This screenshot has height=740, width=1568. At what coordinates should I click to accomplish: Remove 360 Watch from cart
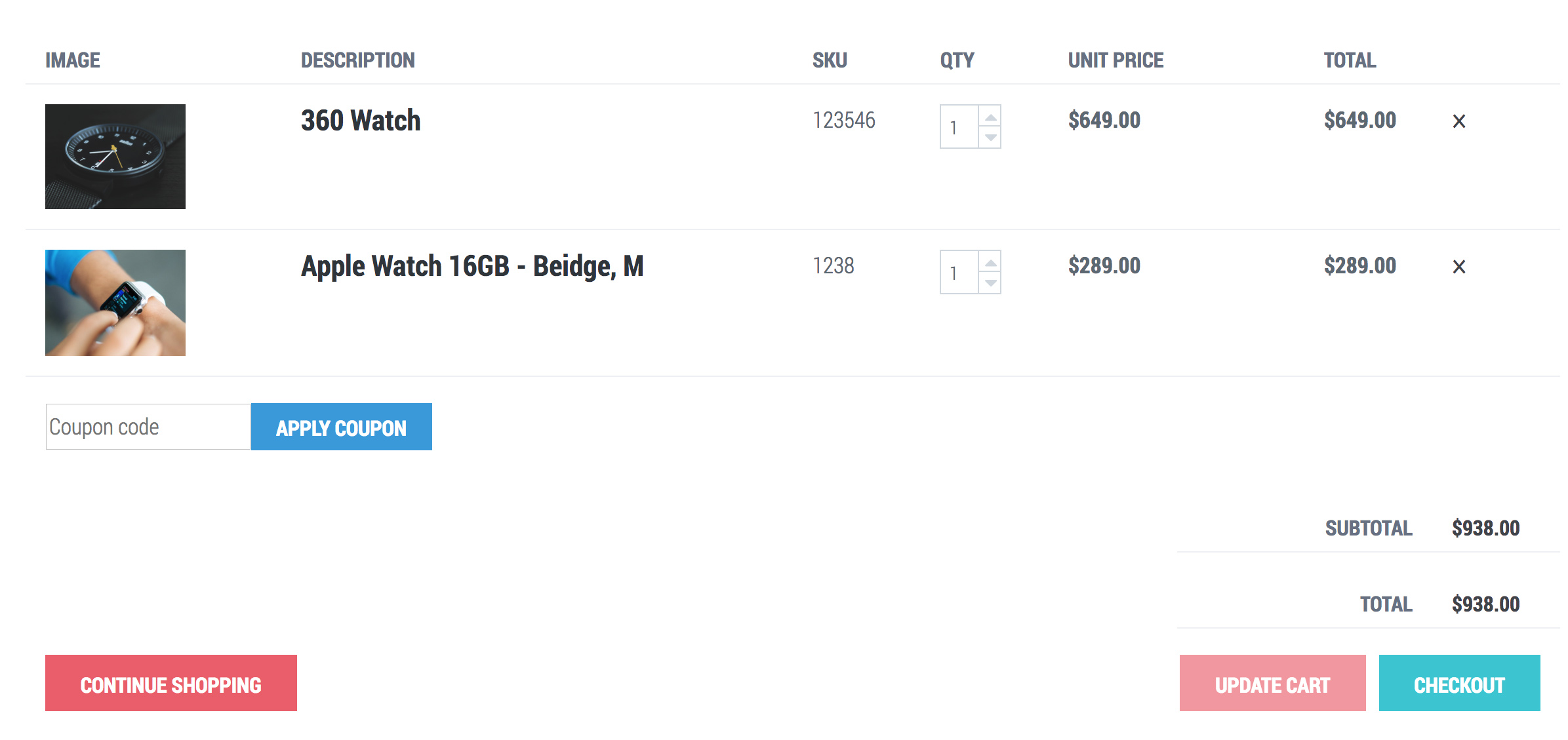click(x=1458, y=121)
